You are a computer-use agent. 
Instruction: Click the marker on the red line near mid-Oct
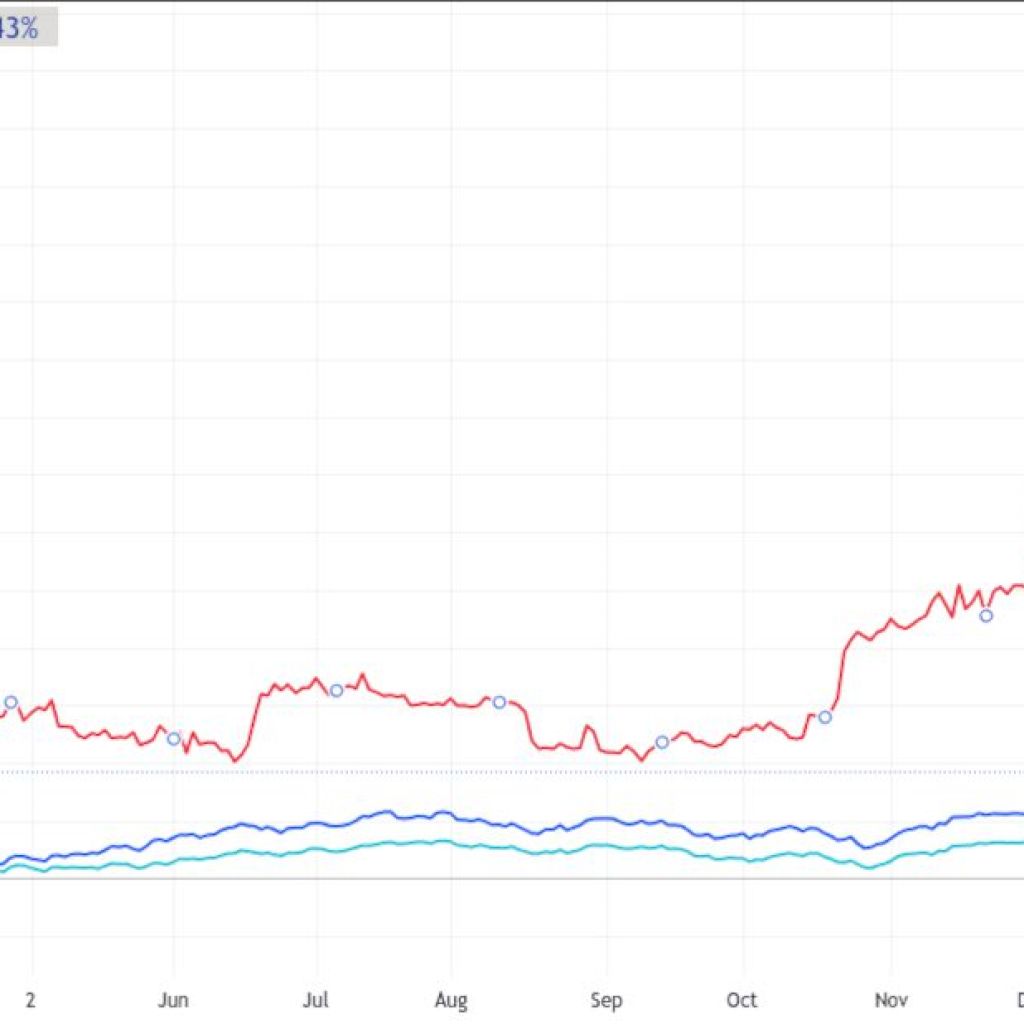pos(824,716)
